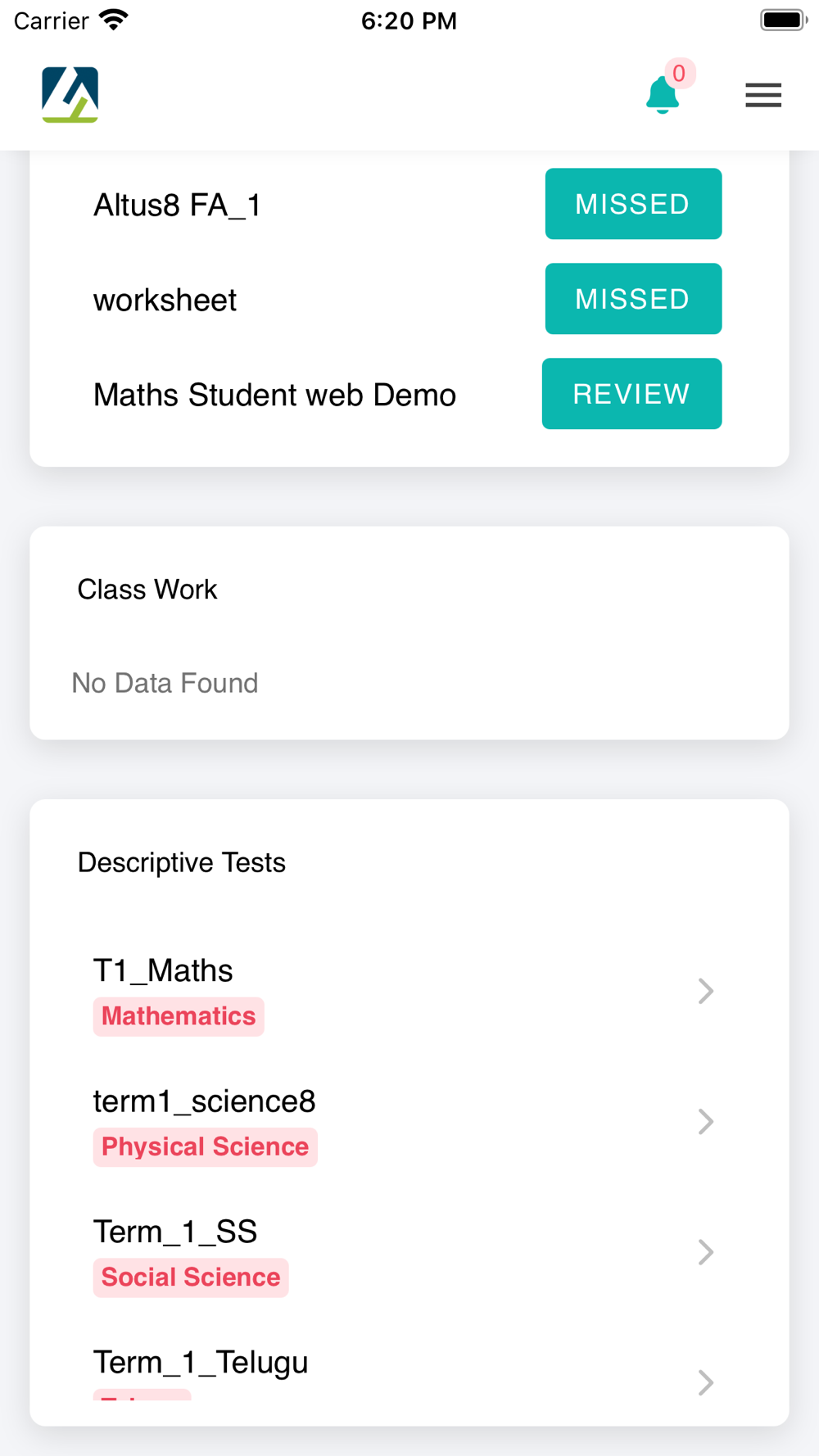
Task: Click REVIEW for Maths Student web Demo
Action: pos(631,394)
